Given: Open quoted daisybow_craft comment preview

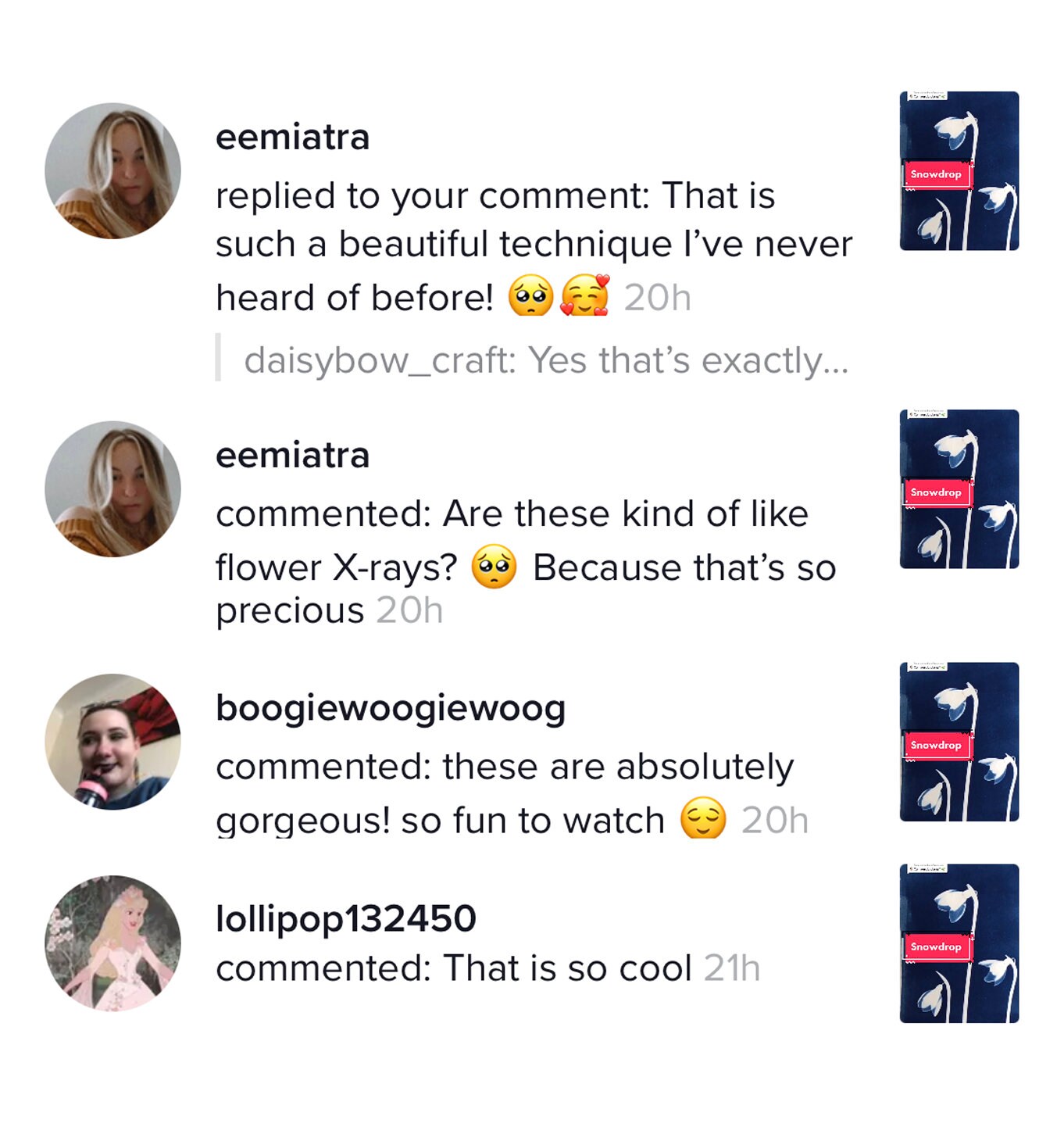Looking at the screenshot, I should point(545,360).
